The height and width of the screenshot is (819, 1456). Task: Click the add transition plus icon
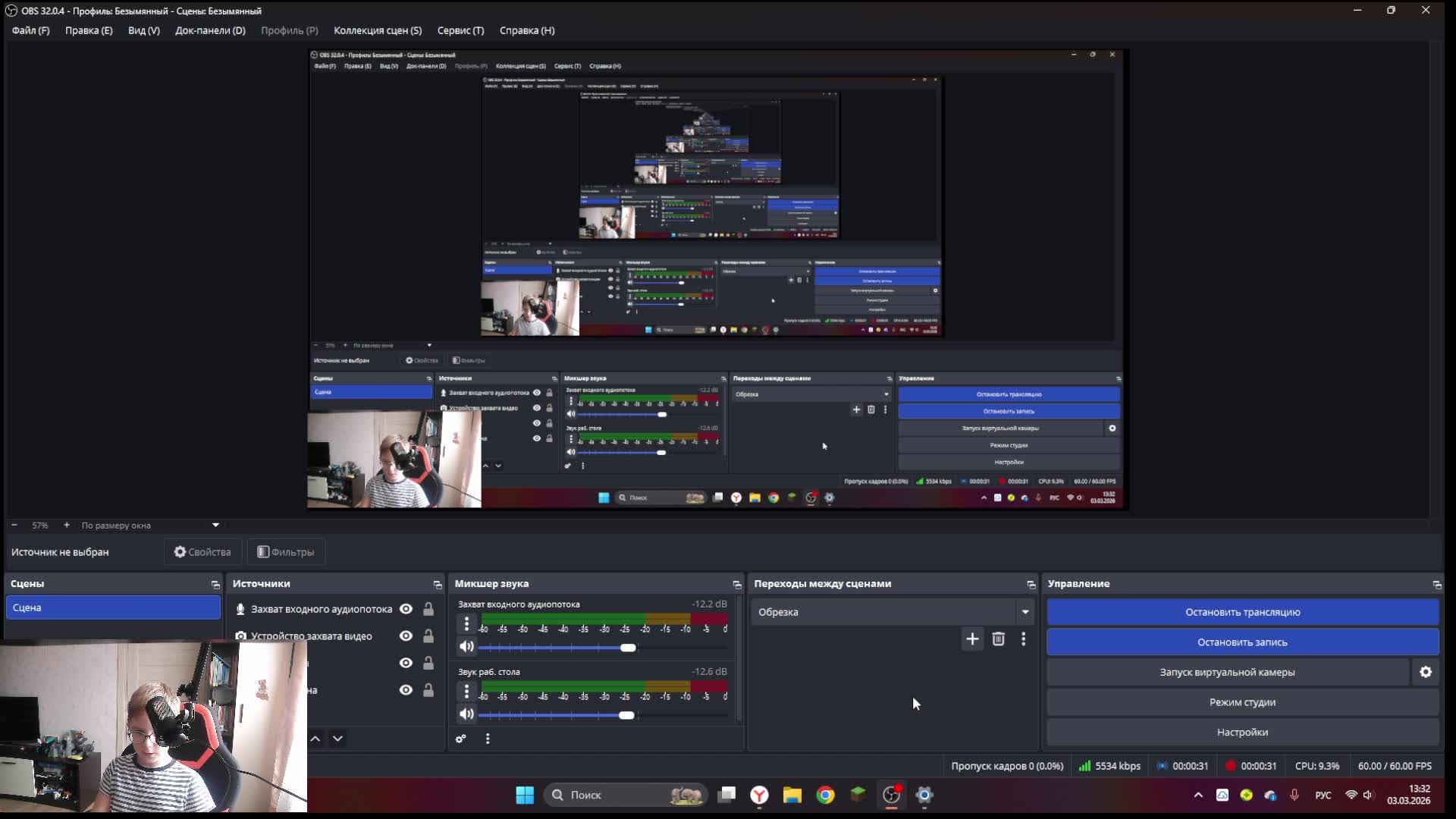972,639
